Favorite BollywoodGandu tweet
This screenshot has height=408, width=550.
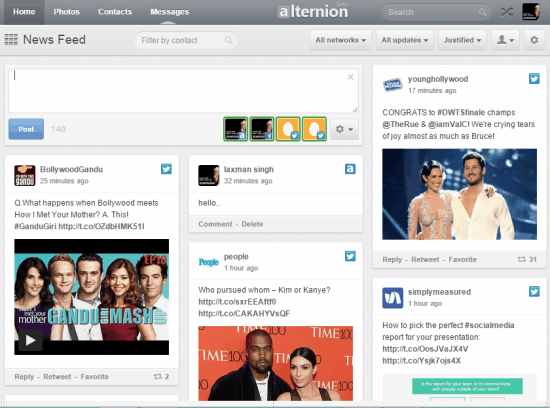95,376
